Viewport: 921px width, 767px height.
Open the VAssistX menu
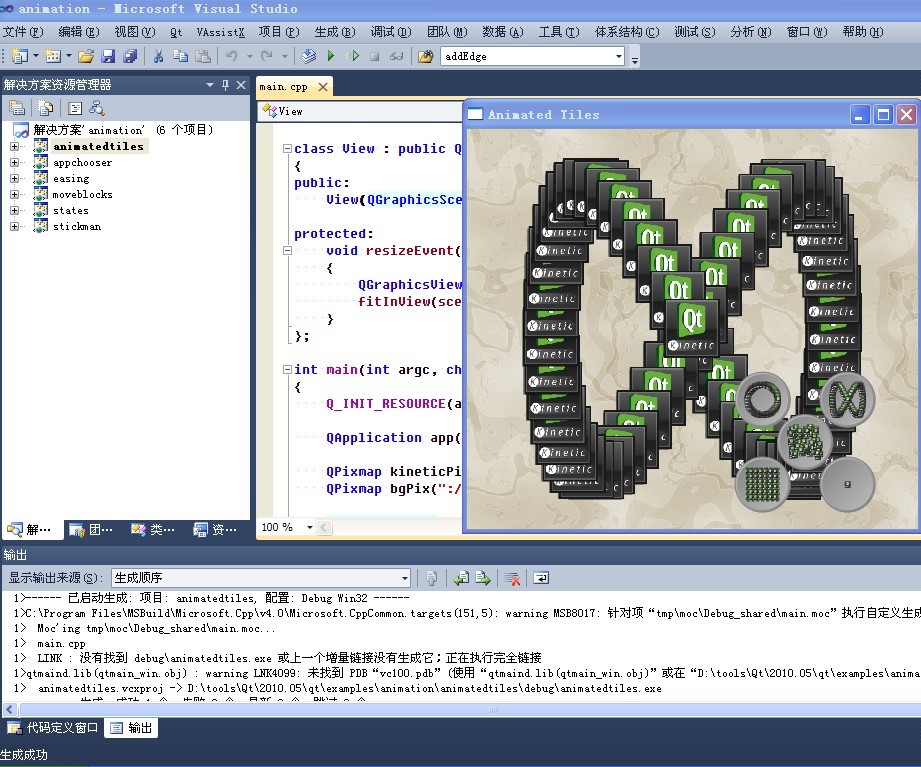(220, 32)
